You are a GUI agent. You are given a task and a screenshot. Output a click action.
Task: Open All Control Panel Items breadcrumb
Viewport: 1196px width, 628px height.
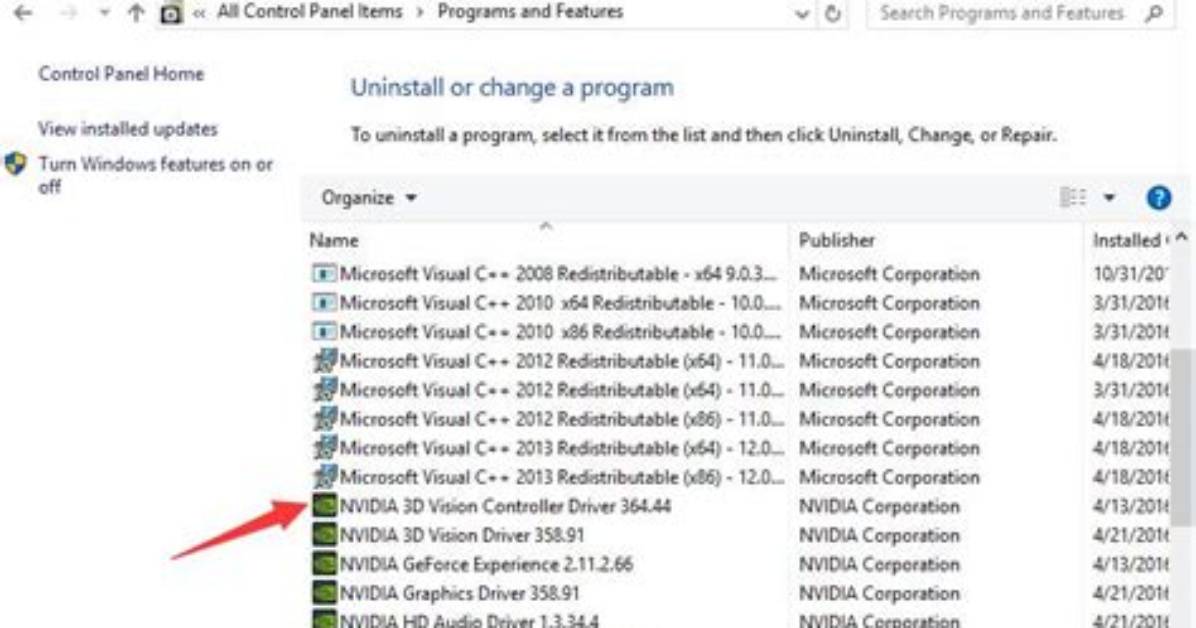point(309,11)
